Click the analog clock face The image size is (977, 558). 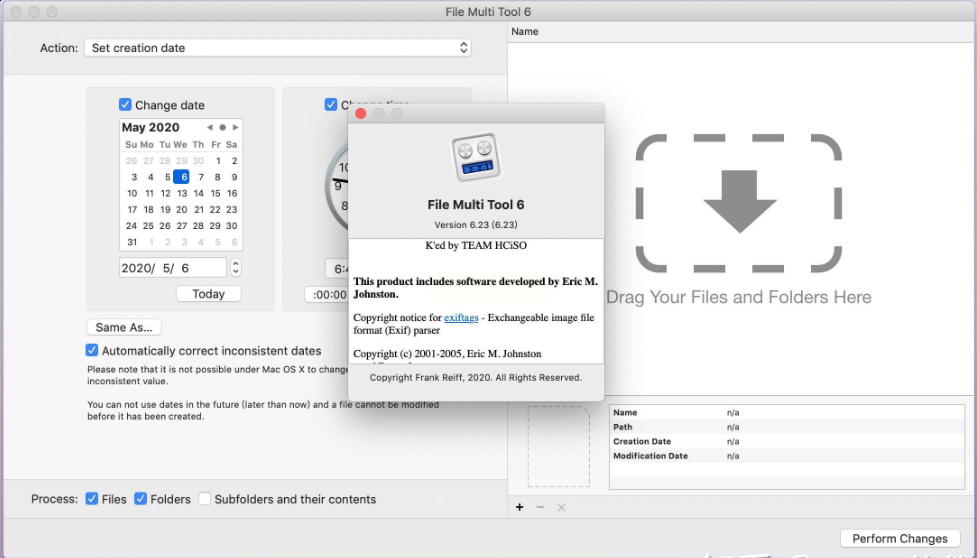[x=336, y=187]
